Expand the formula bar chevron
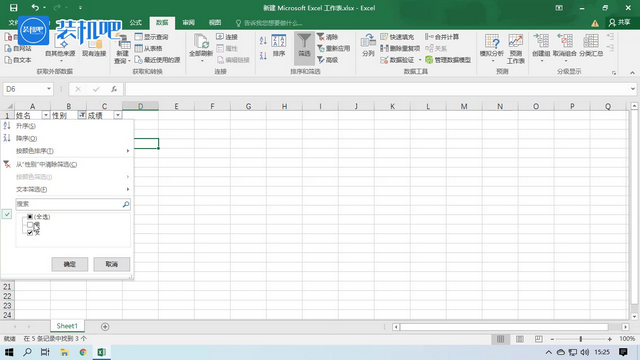 click(x=632, y=89)
